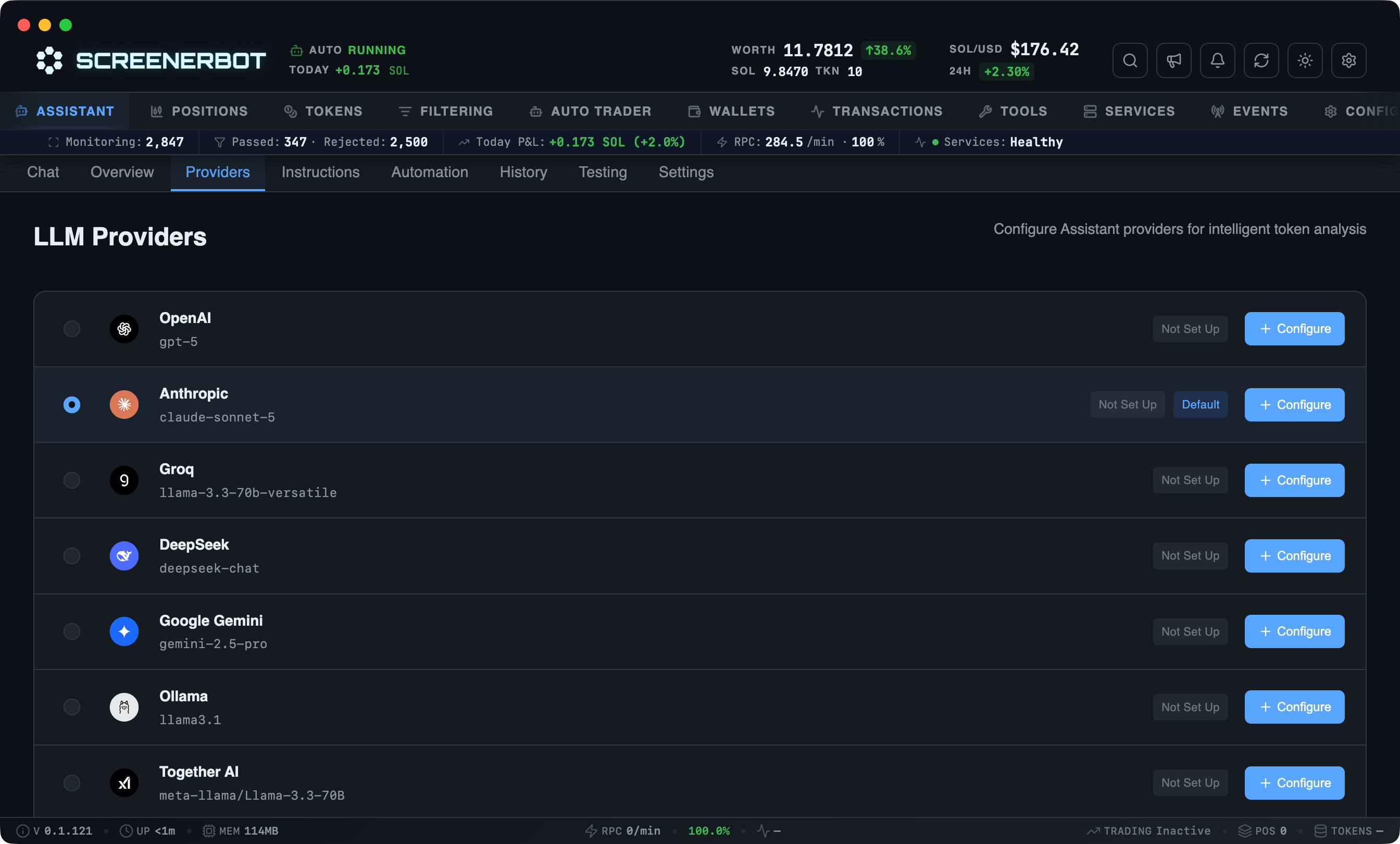Click the claude-sonnet-5 model name

217,417
